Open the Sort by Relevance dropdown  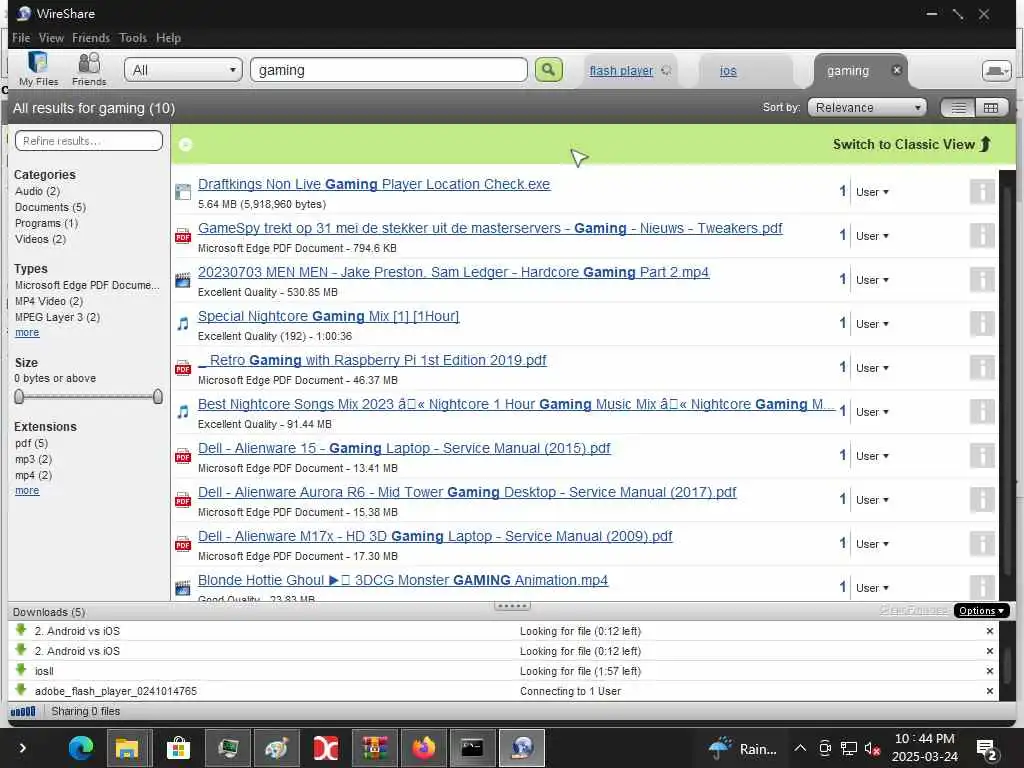pos(867,108)
